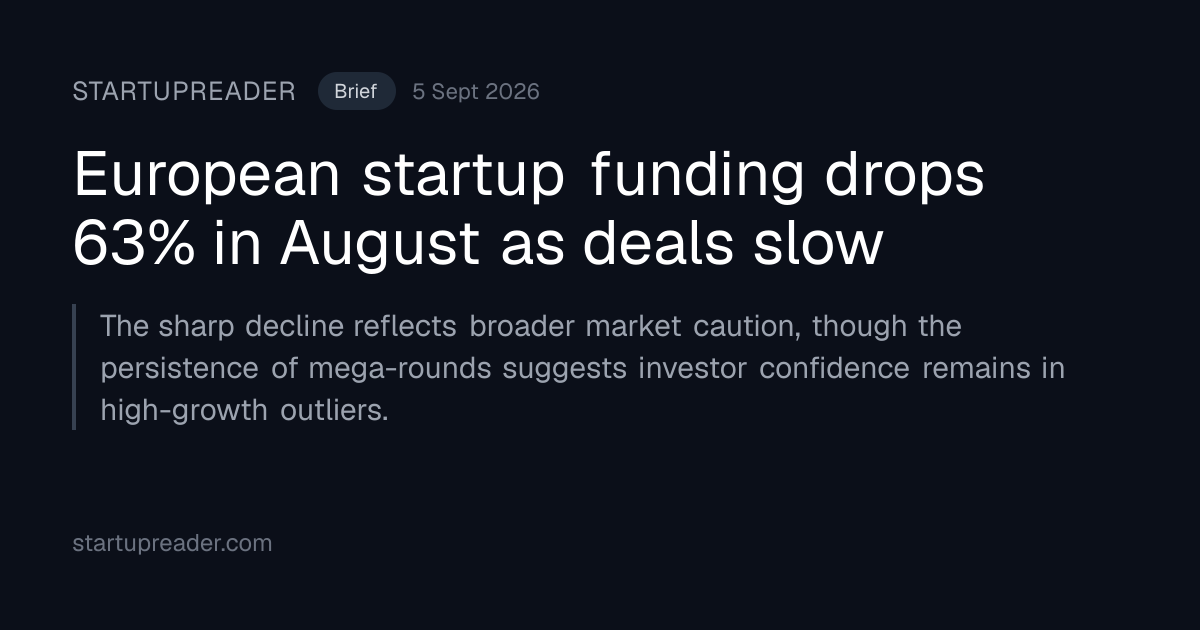Viewport: 1200px width, 630px height.
Task: Open the startupreader.com footer link
Action: tap(172, 544)
